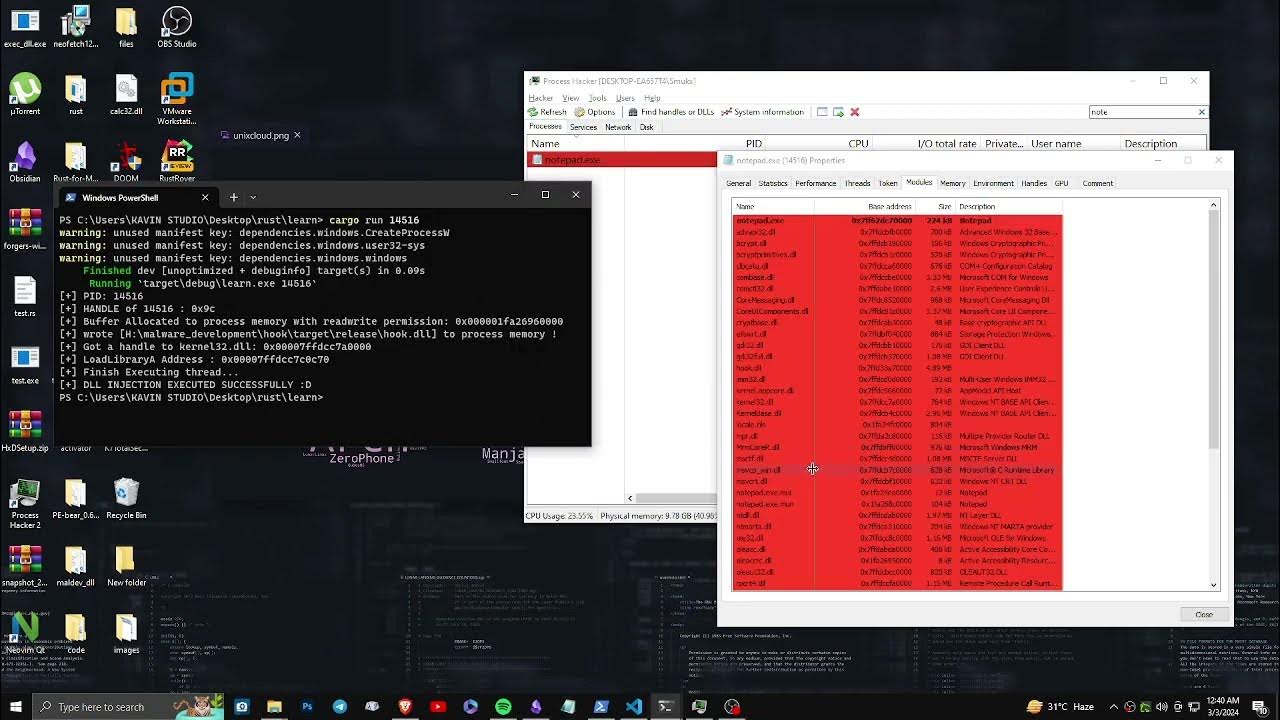Open the Users menu in Process Hacker
Viewport: 1280px width, 720px height.
[625, 98]
